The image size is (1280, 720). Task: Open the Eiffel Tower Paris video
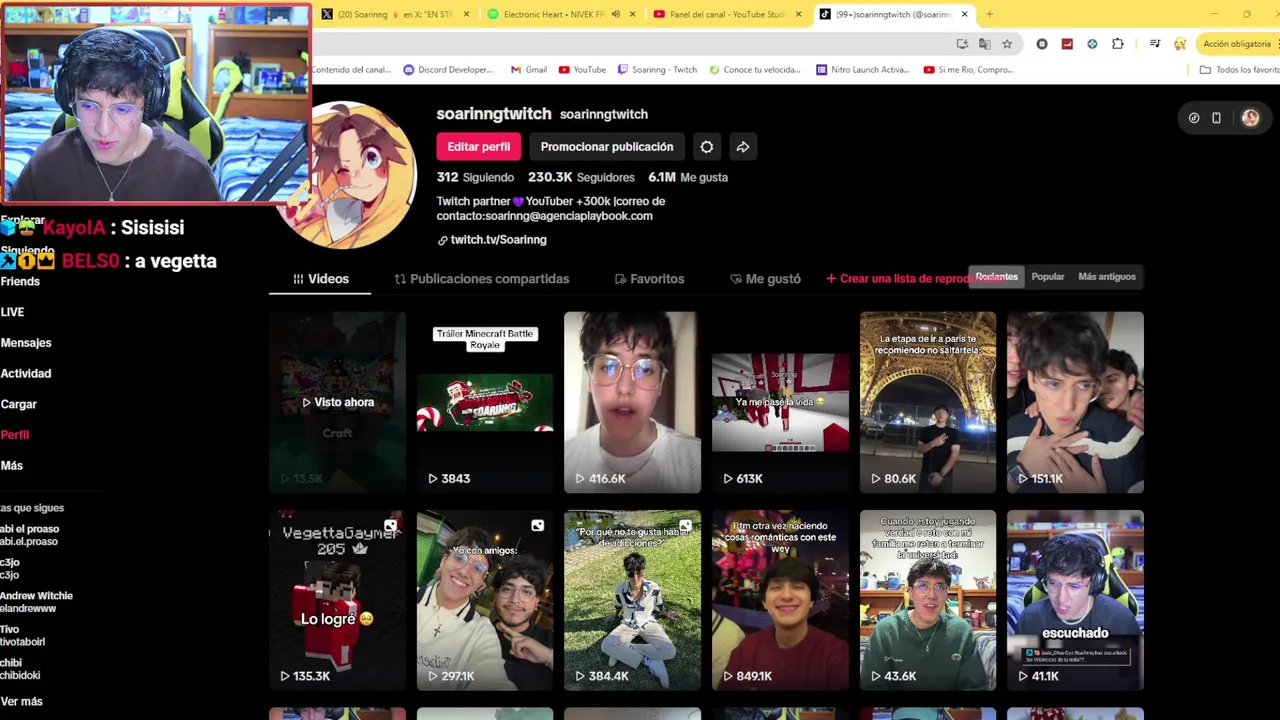pos(928,402)
